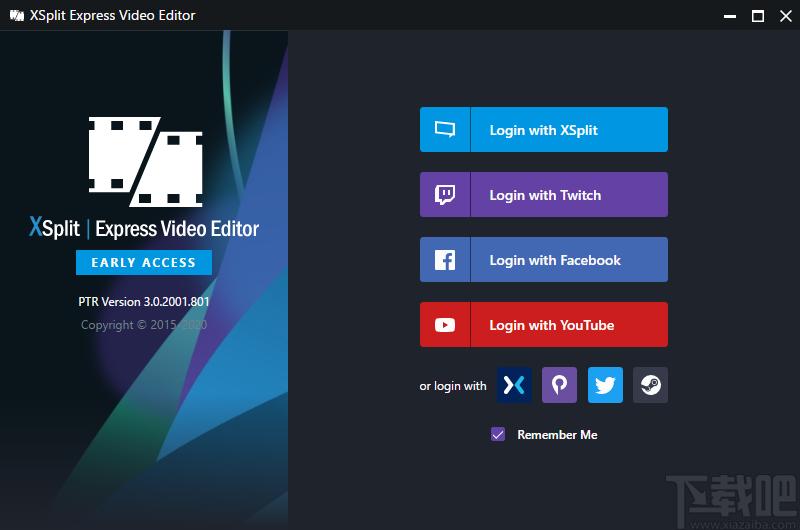The width and height of the screenshot is (800, 530).
Task: Maximize the editor login window
Action: coord(758,16)
